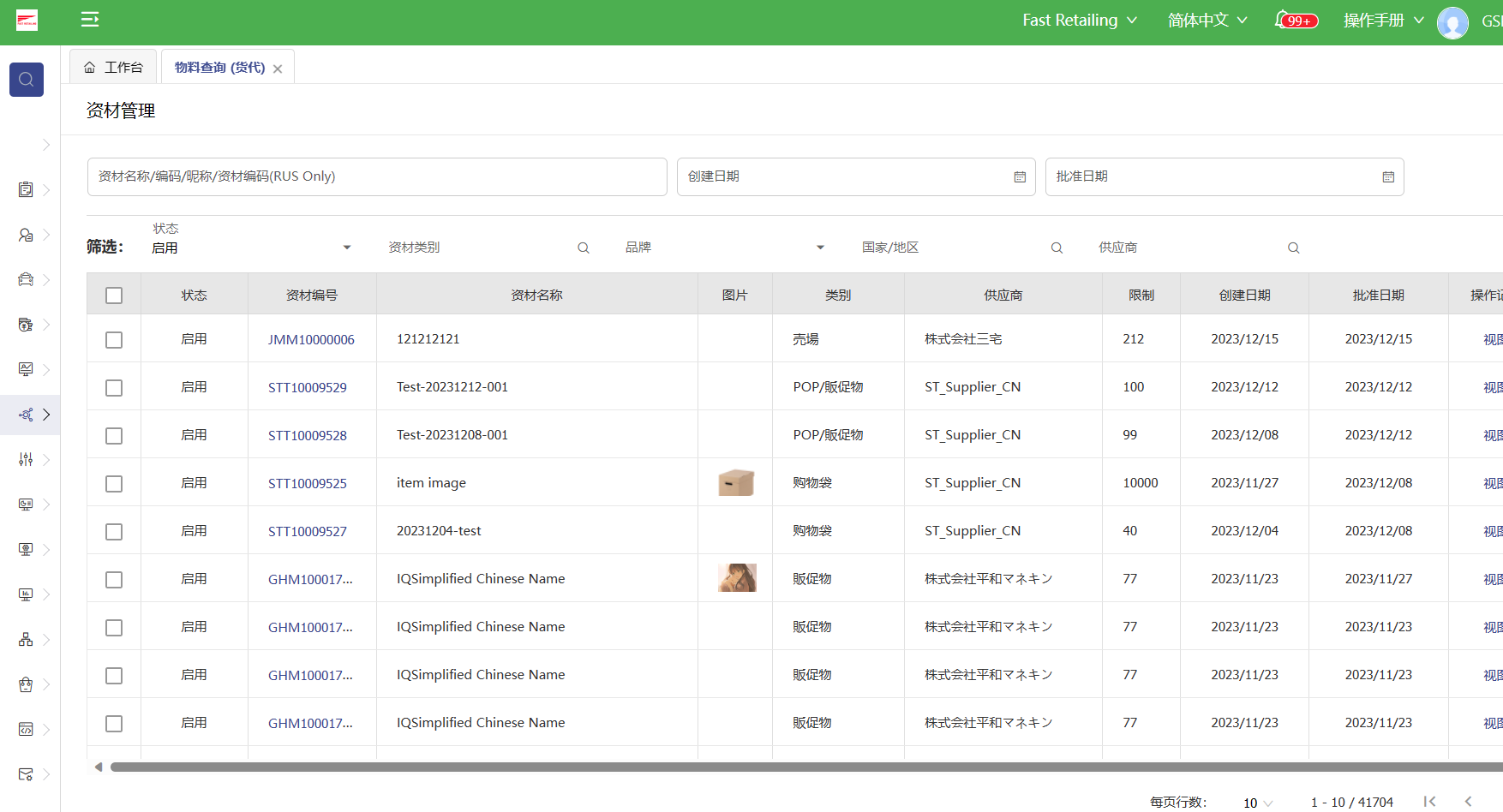Sort by 批准日期 column header
Image resolution: width=1503 pixels, height=812 pixels.
[1378, 295]
